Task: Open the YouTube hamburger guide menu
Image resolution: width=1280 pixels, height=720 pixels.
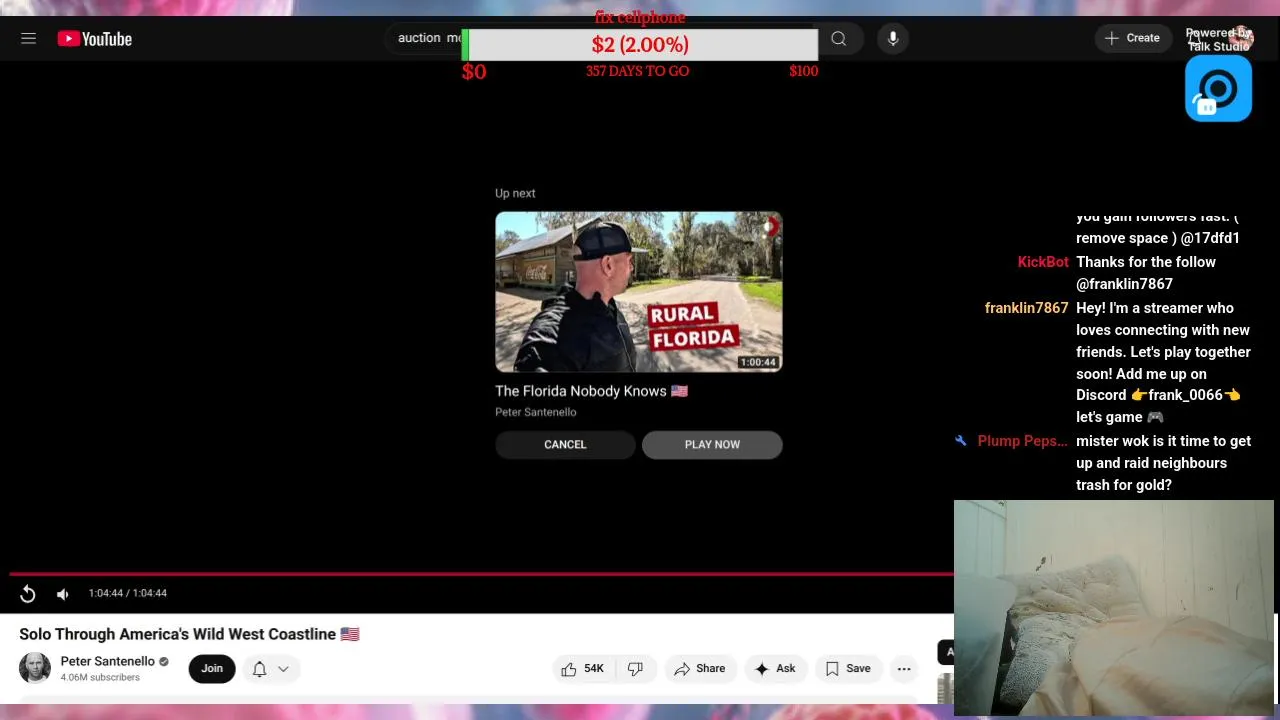Action: coord(28,38)
